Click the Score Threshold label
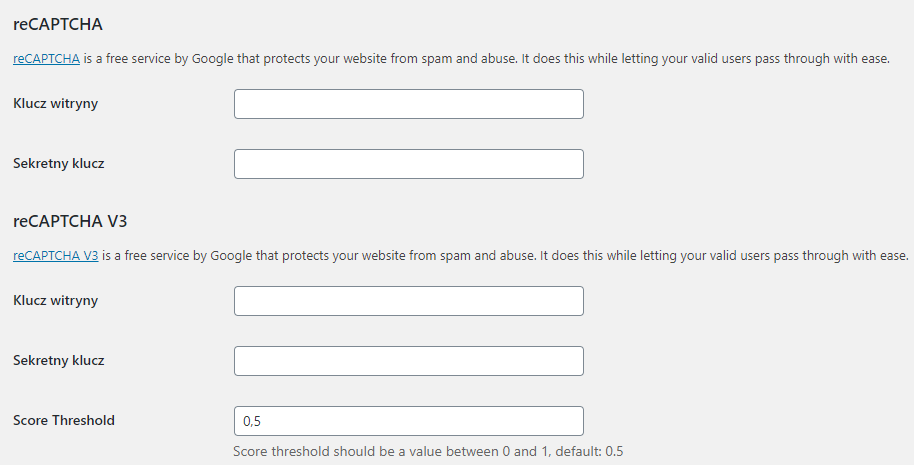The image size is (914, 465). [x=64, y=420]
